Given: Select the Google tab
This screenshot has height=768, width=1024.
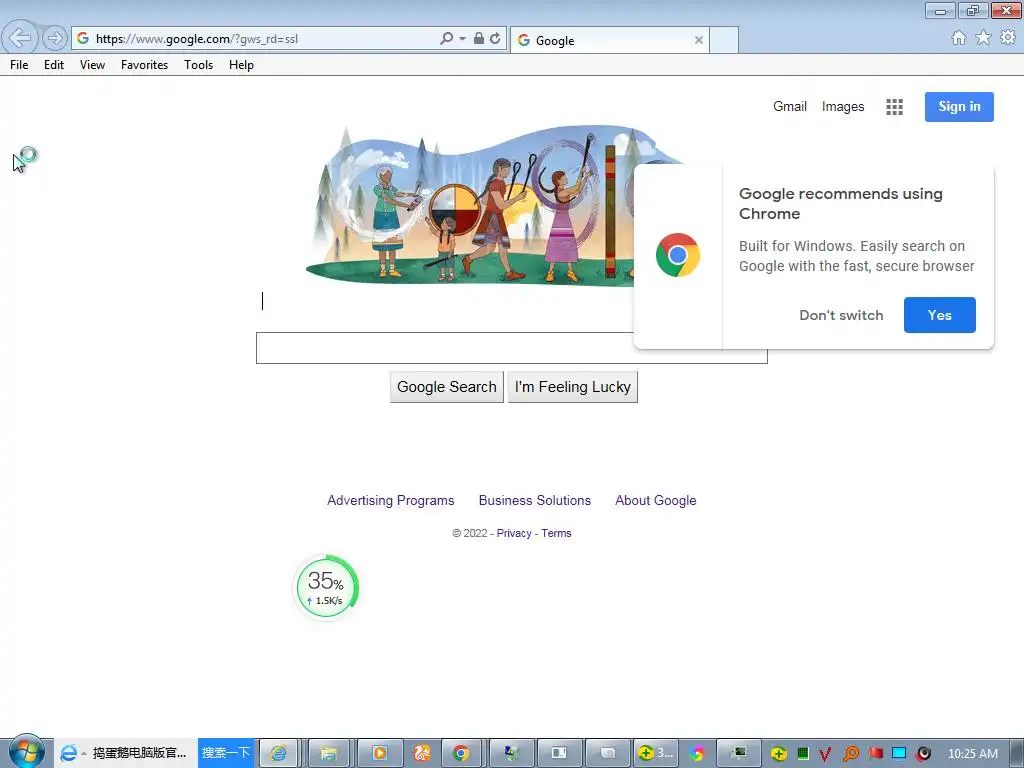Looking at the screenshot, I should pyautogui.click(x=609, y=40).
